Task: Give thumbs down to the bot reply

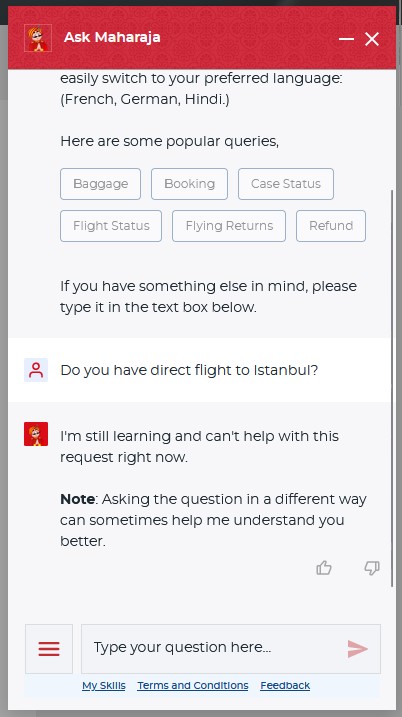Action: tap(372, 568)
